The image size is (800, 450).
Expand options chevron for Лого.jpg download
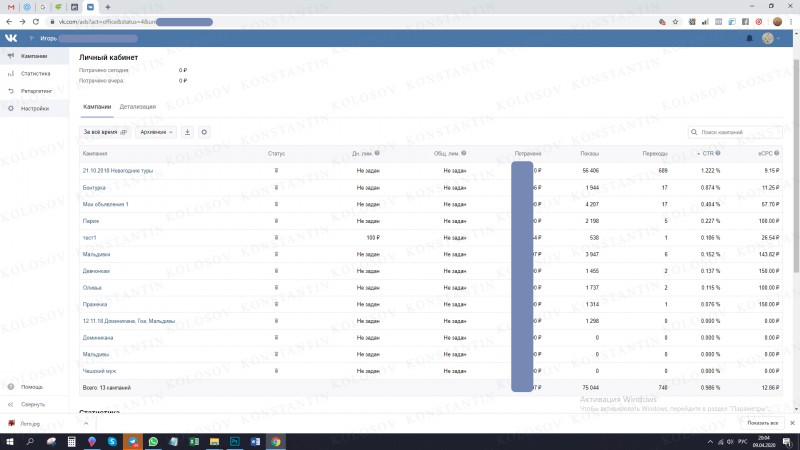[86, 423]
